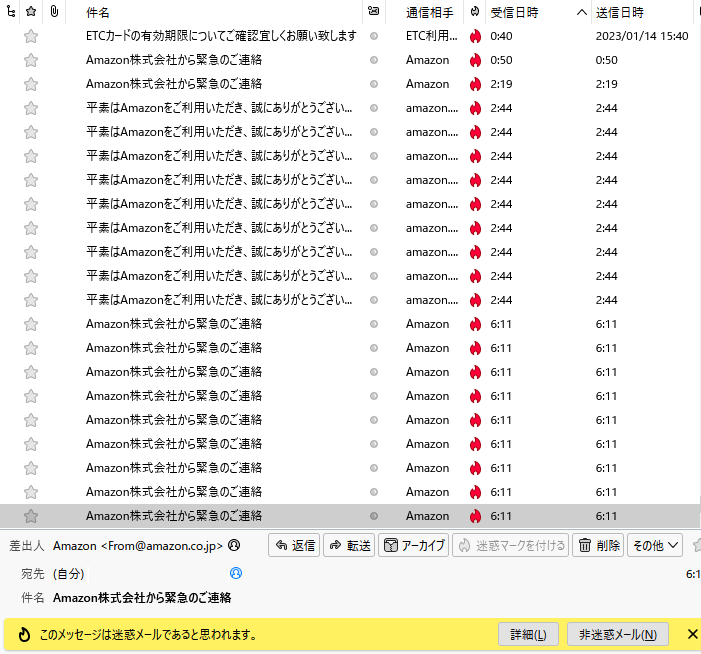701x654 pixels.
Task: Sort by 通信相手 column header
Action: (x=429, y=13)
